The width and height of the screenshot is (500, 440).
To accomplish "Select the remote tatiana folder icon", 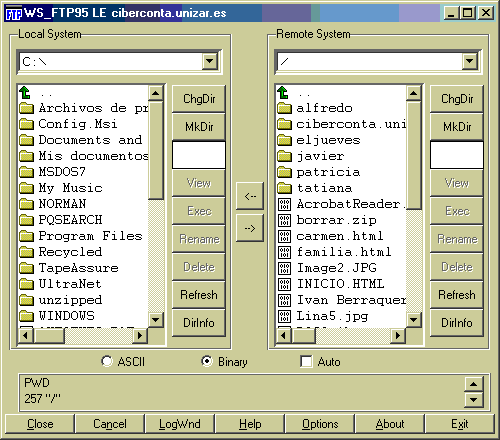I will [x=284, y=188].
